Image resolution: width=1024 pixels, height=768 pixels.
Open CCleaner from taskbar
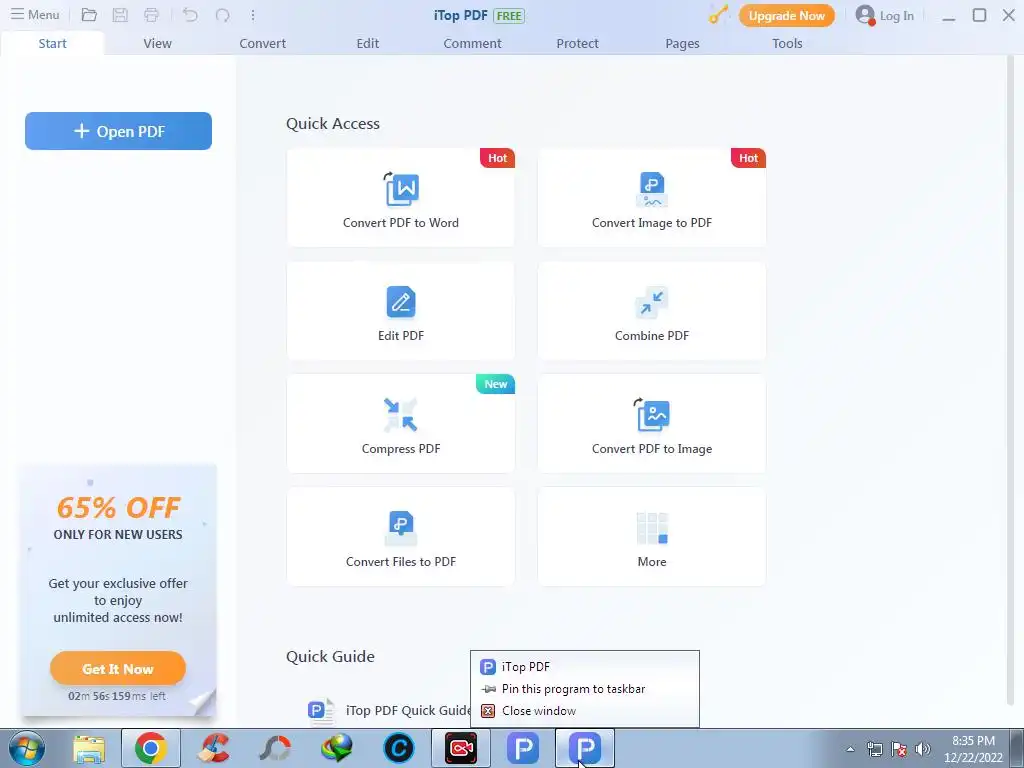point(214,748)
